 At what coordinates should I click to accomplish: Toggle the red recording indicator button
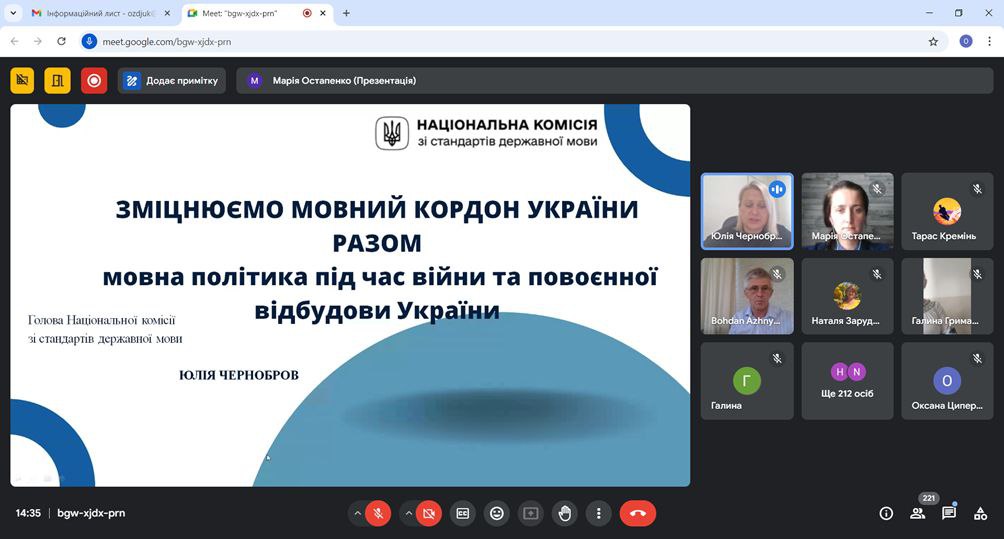[x=94, y=81]
